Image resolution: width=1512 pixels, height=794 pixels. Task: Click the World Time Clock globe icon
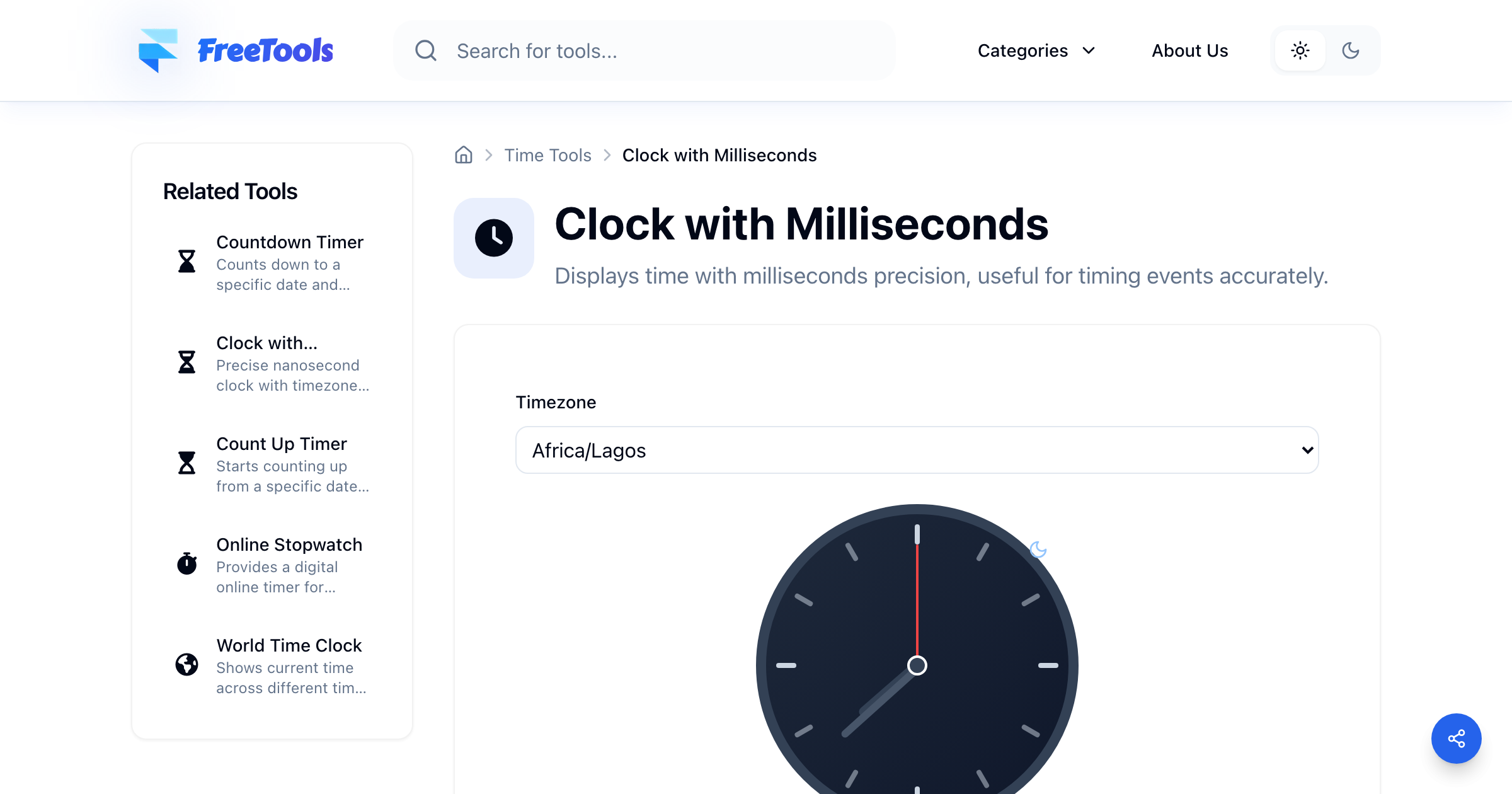(x=186, y=664)
